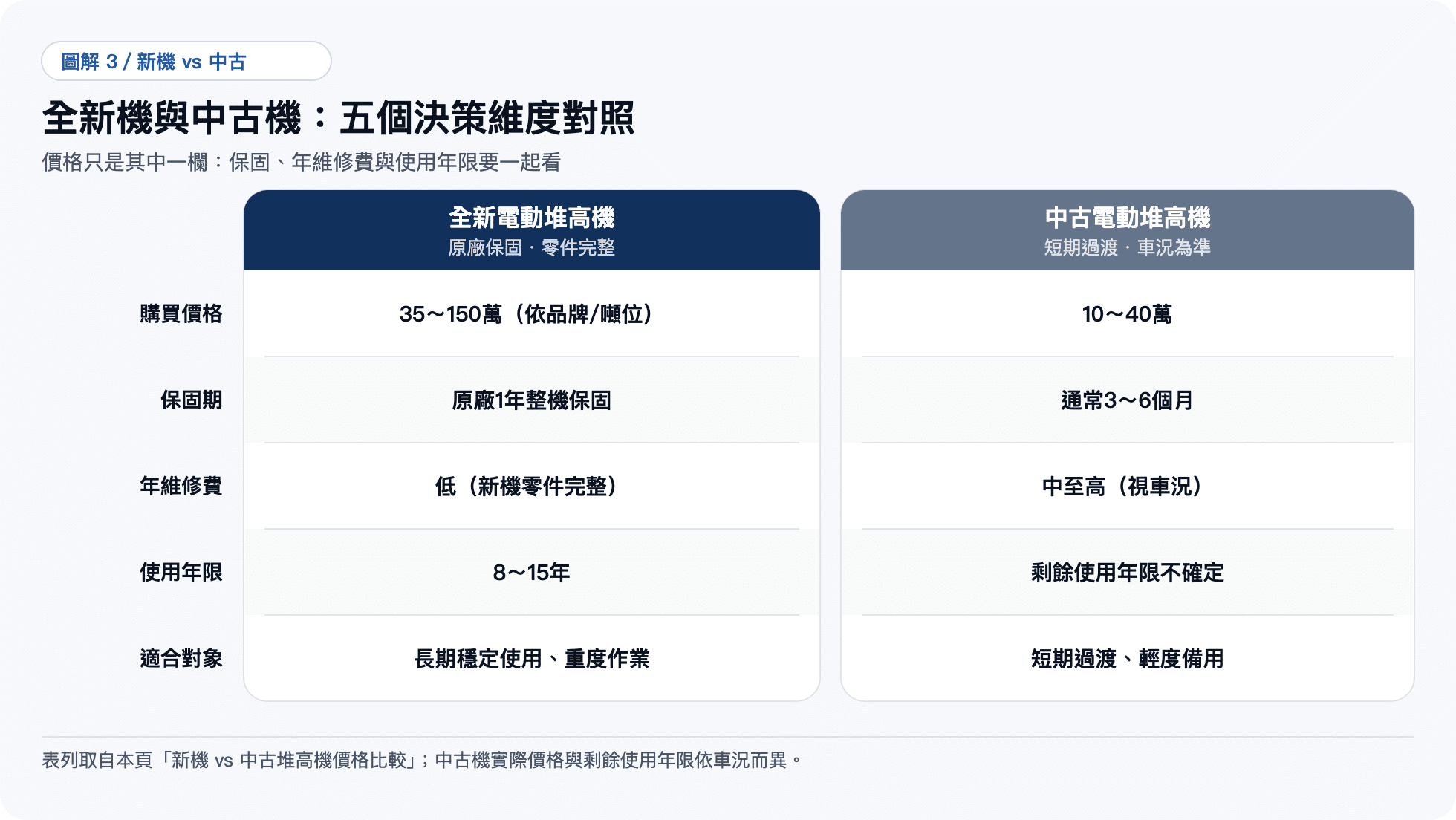This screenshot has height=820, width=1456.
Task: Select the cell '長期穩定使用、重度作業'
Action: click(x=532, y=658)
